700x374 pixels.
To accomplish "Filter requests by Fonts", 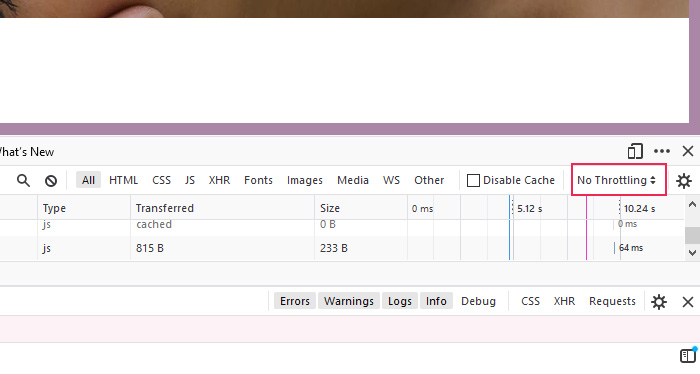I will tap(258, 180).
